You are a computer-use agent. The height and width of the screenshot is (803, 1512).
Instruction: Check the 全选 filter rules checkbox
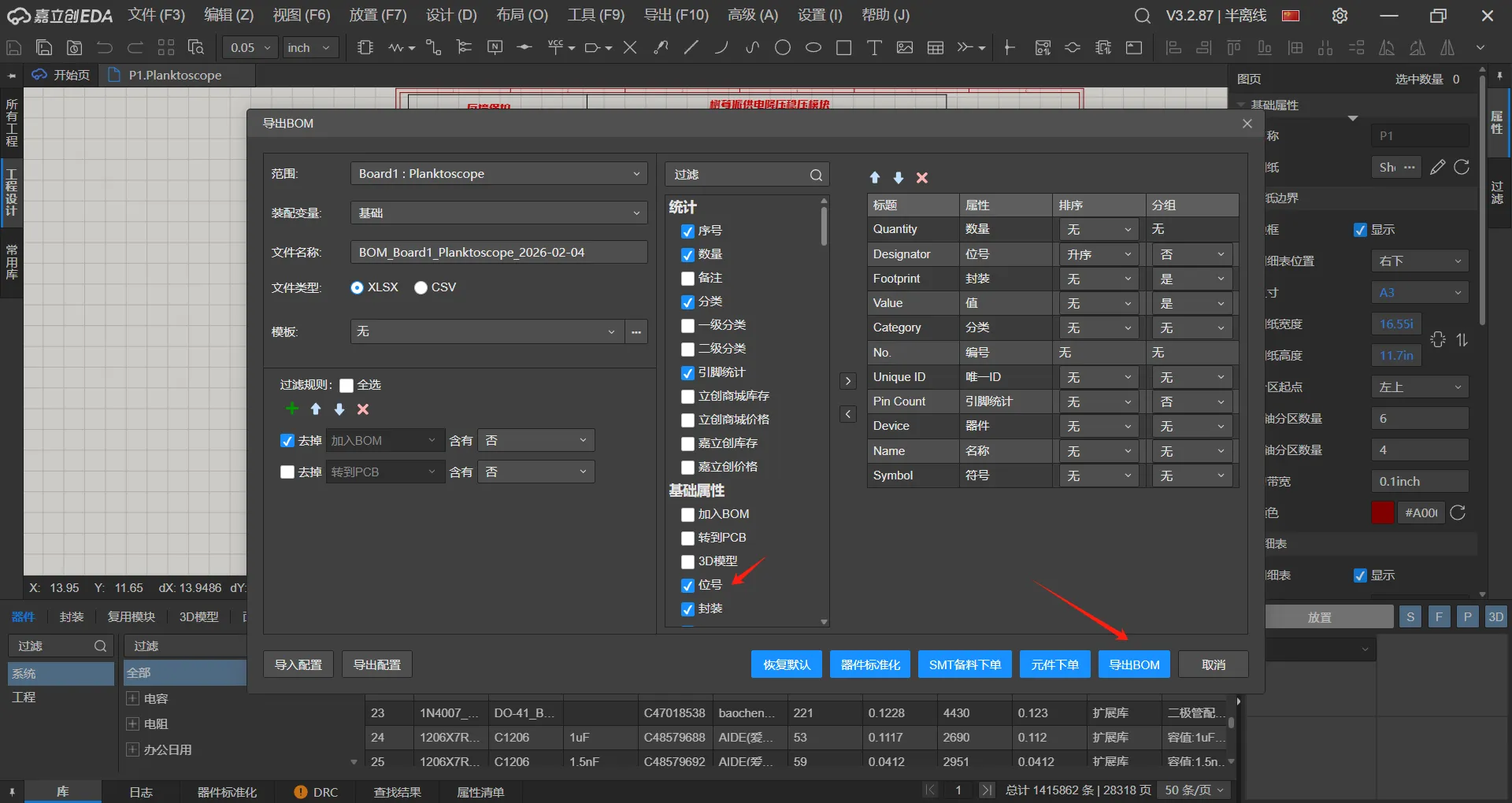(x=346, y=386)
